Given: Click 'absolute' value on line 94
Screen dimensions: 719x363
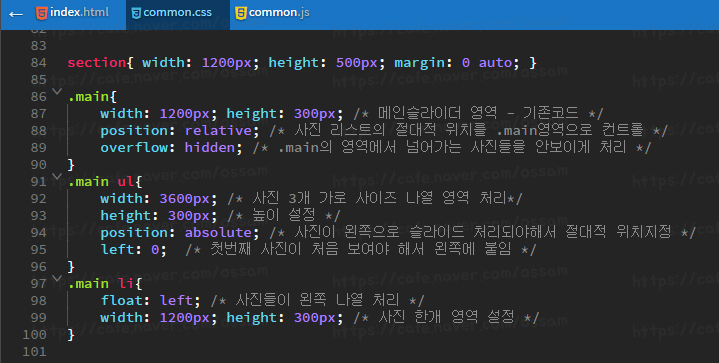Looking at the screenshot, I should pos(218,232).
